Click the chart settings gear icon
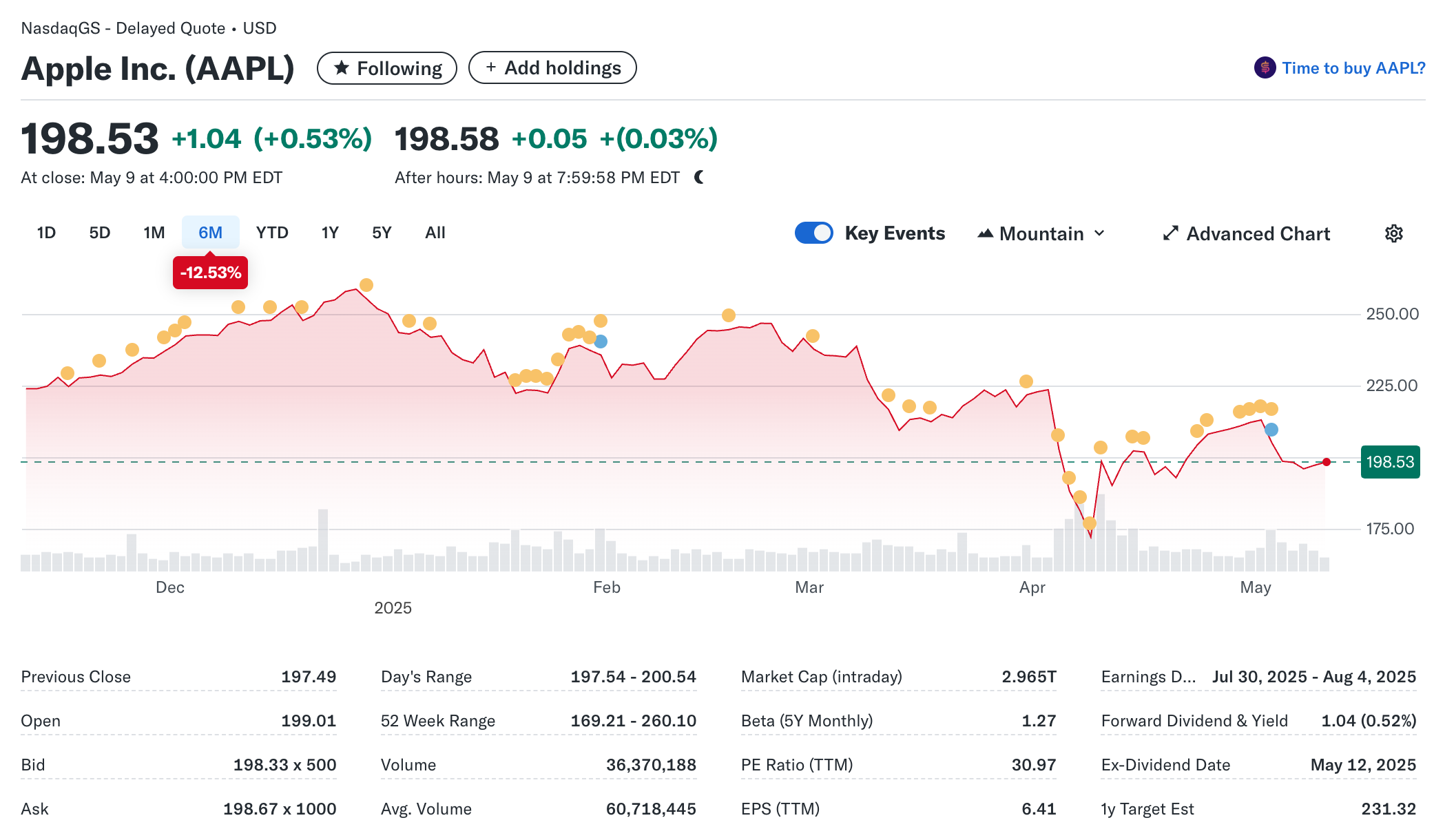Screen dimensions: 1434x840 click(x=1393, y=233)
